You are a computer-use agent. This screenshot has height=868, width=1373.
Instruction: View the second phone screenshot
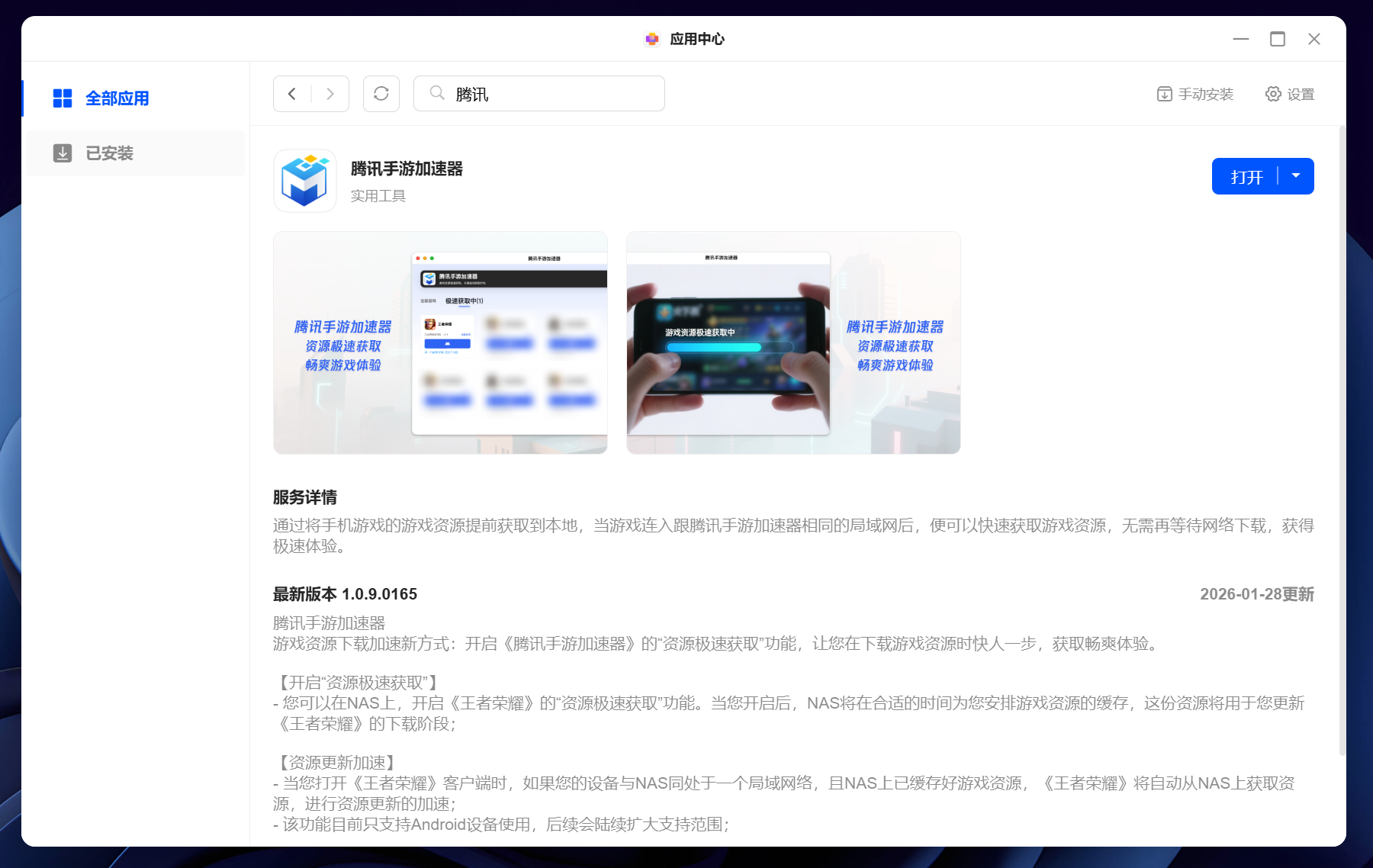793,342
